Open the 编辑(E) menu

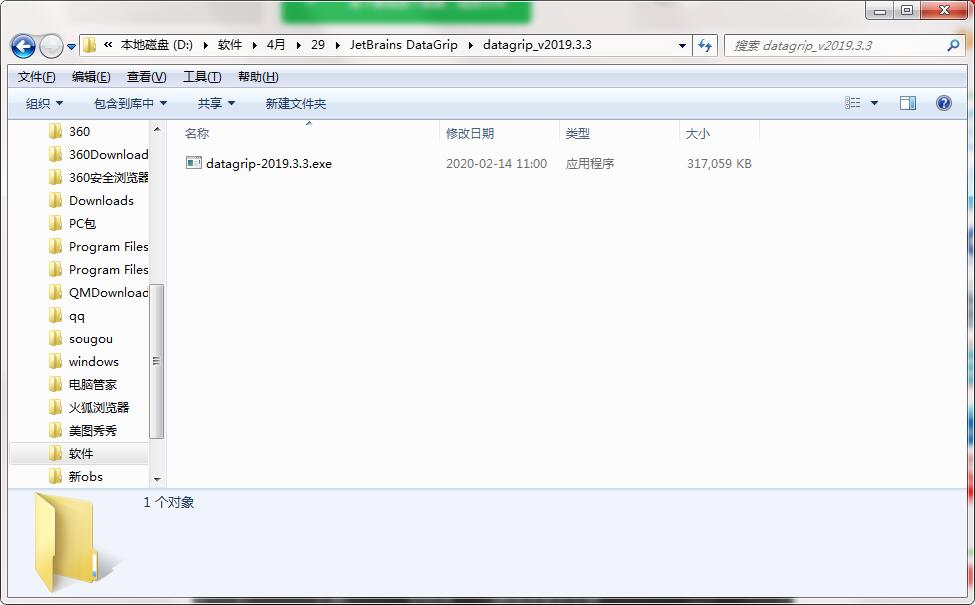91,76
